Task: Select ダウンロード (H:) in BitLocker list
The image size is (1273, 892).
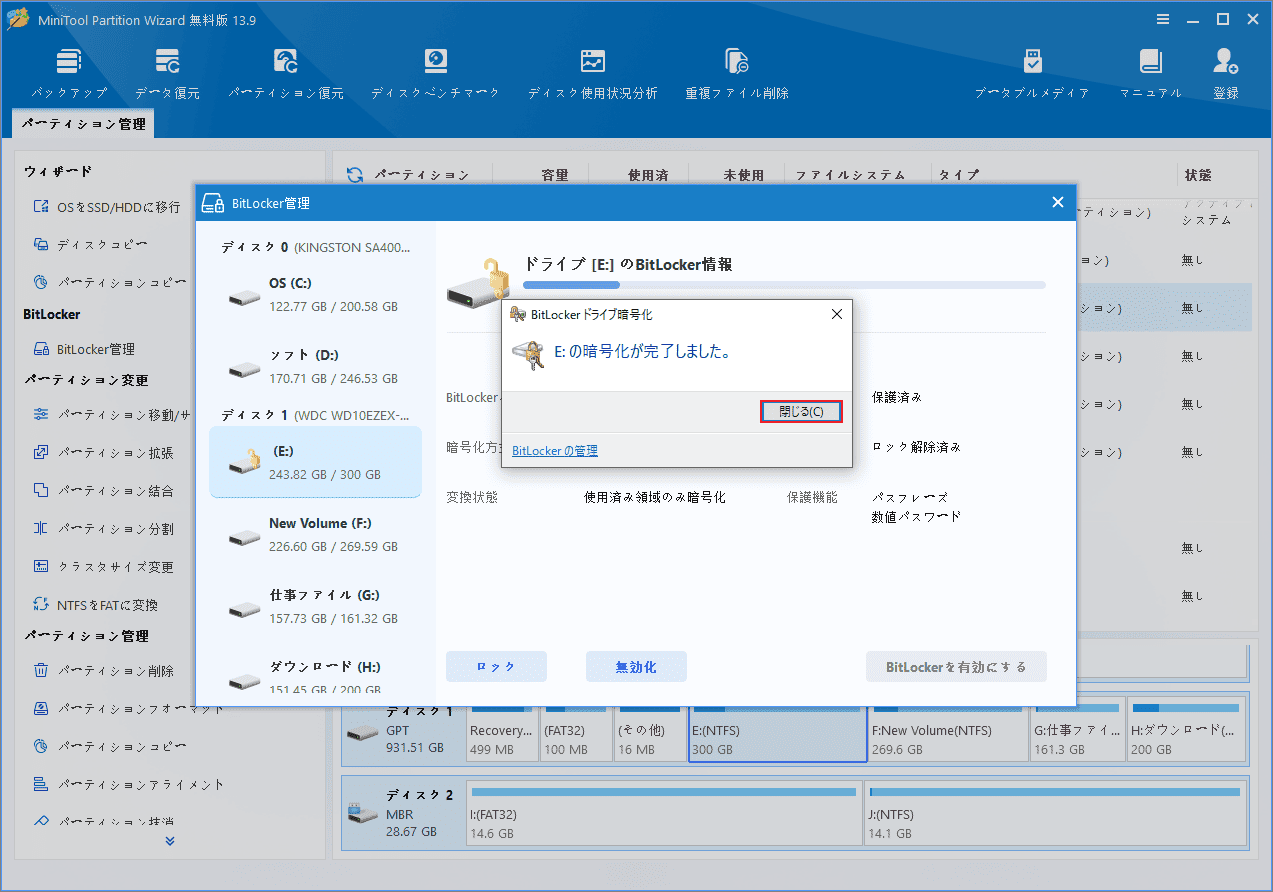Action: click(x=315, y=677)
